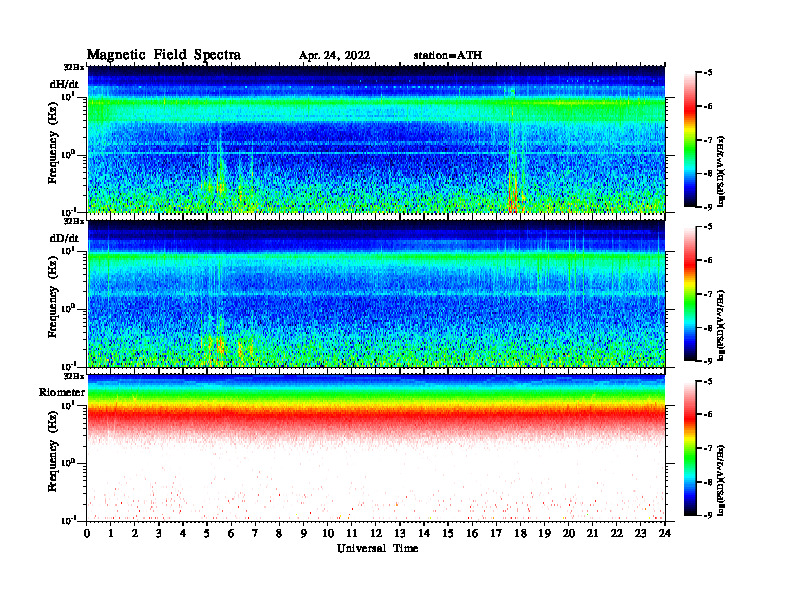Image resolution: width=792 pixels, height=612 pixels.
Task: Click hour "2" on the time axis
Action: 135,534
